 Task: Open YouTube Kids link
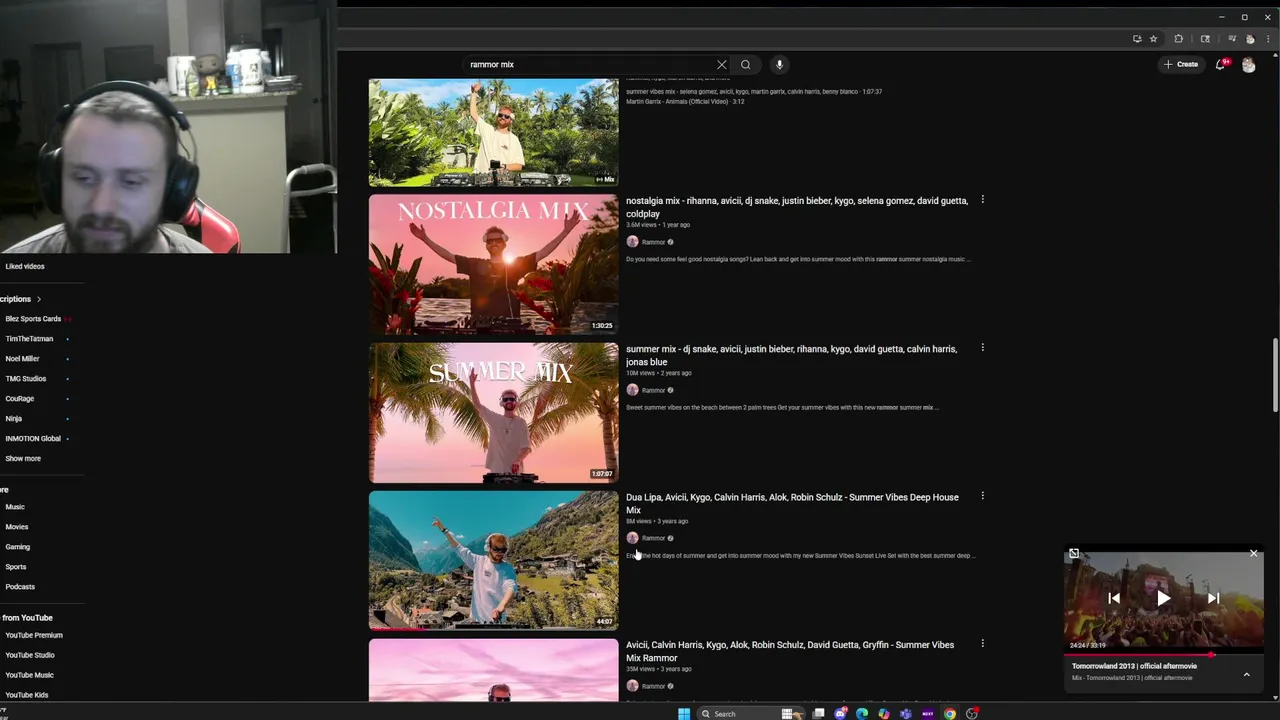pos(26,695)
